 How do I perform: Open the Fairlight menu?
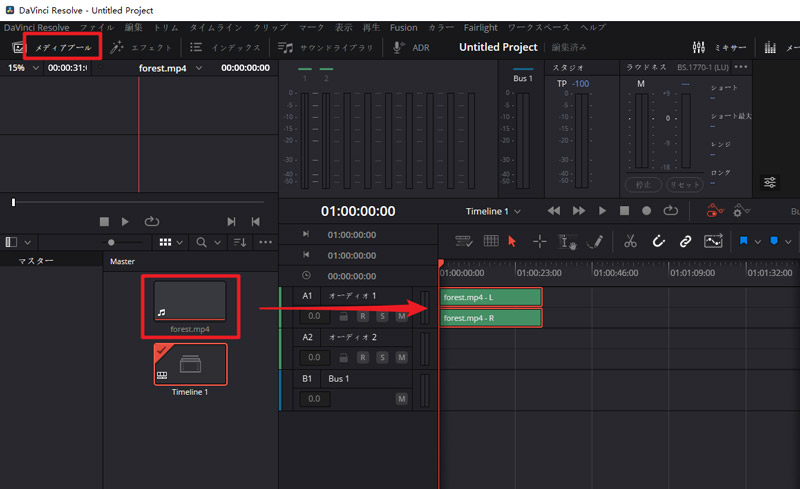[480, 28]
